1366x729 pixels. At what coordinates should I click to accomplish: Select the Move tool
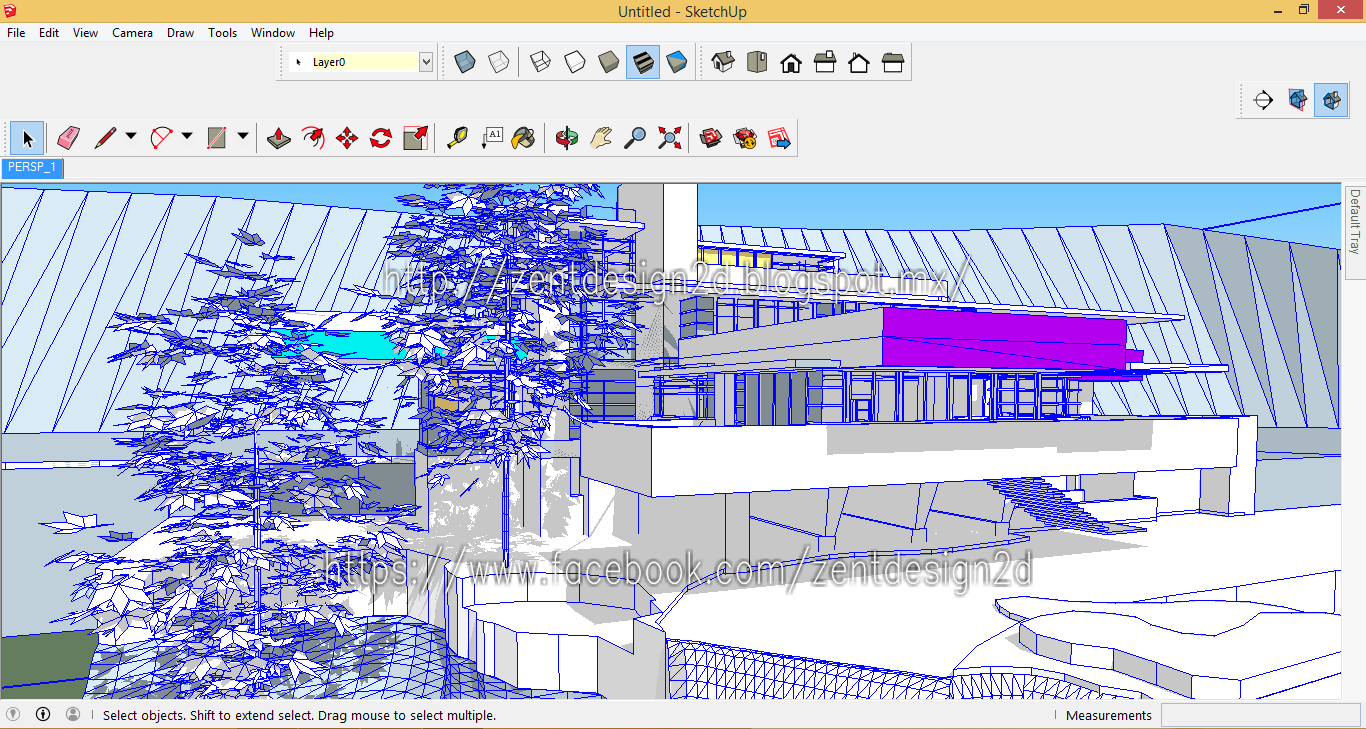click(x=347, y=138)
